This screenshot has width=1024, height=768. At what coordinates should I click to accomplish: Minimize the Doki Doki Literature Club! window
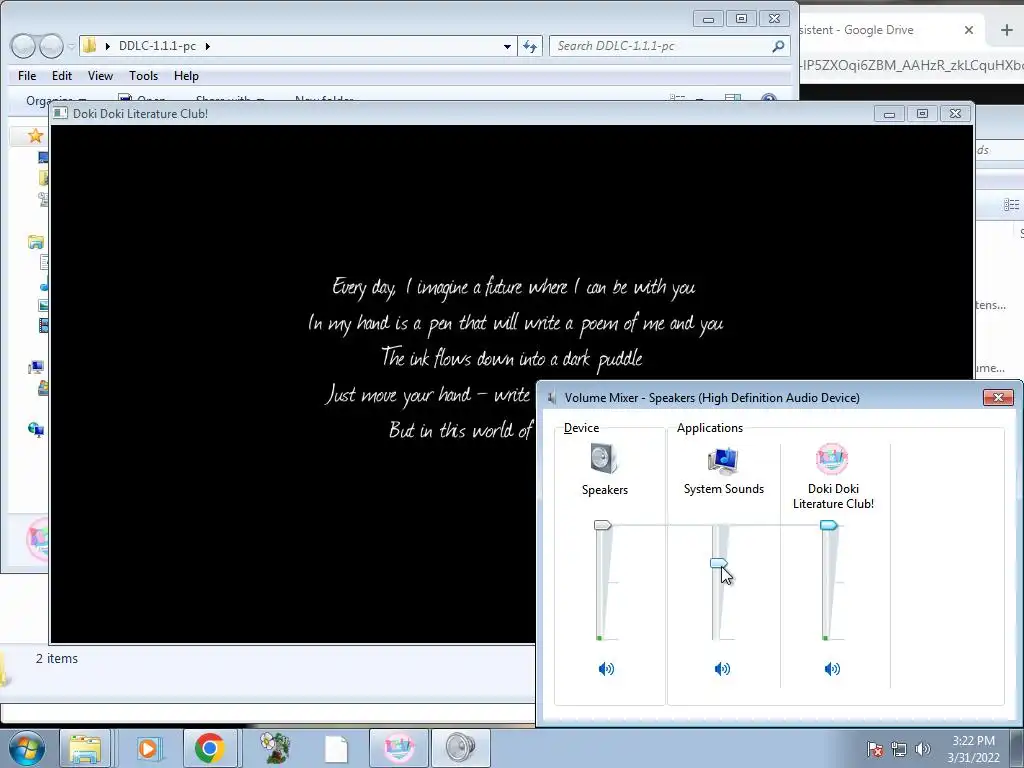pyautogui.click(x=889, y=114)
